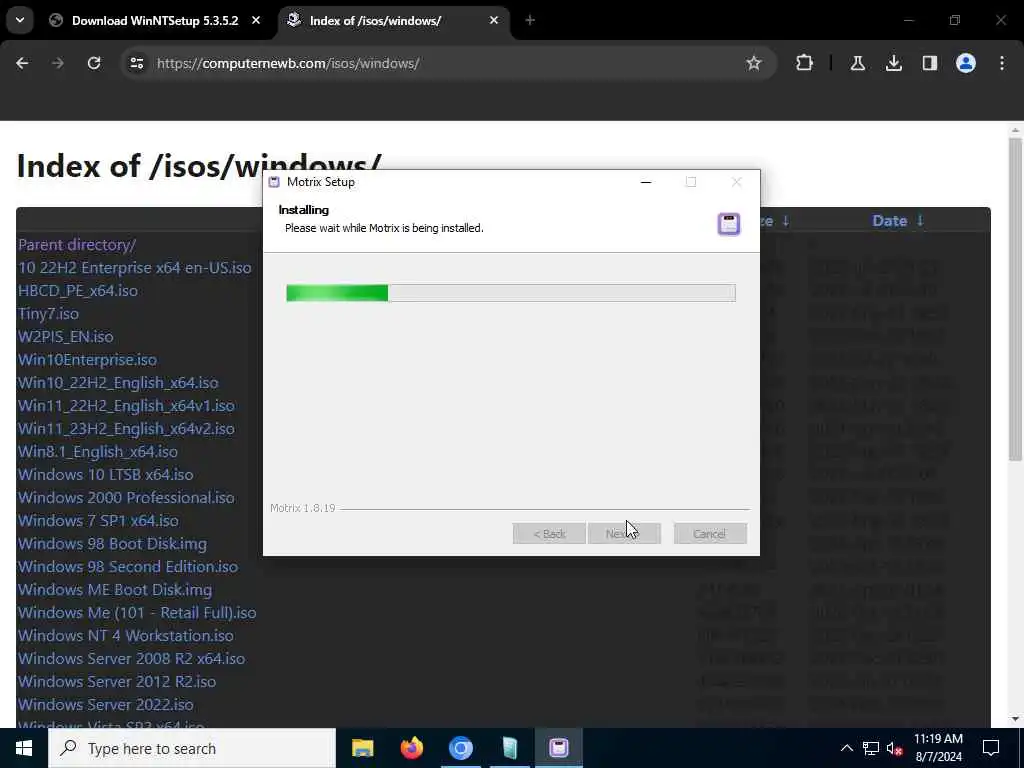Viewport: 1024px width, 768px height.
Task: Open the W2PIS_EN.iso link
Action: coord(65,337)
